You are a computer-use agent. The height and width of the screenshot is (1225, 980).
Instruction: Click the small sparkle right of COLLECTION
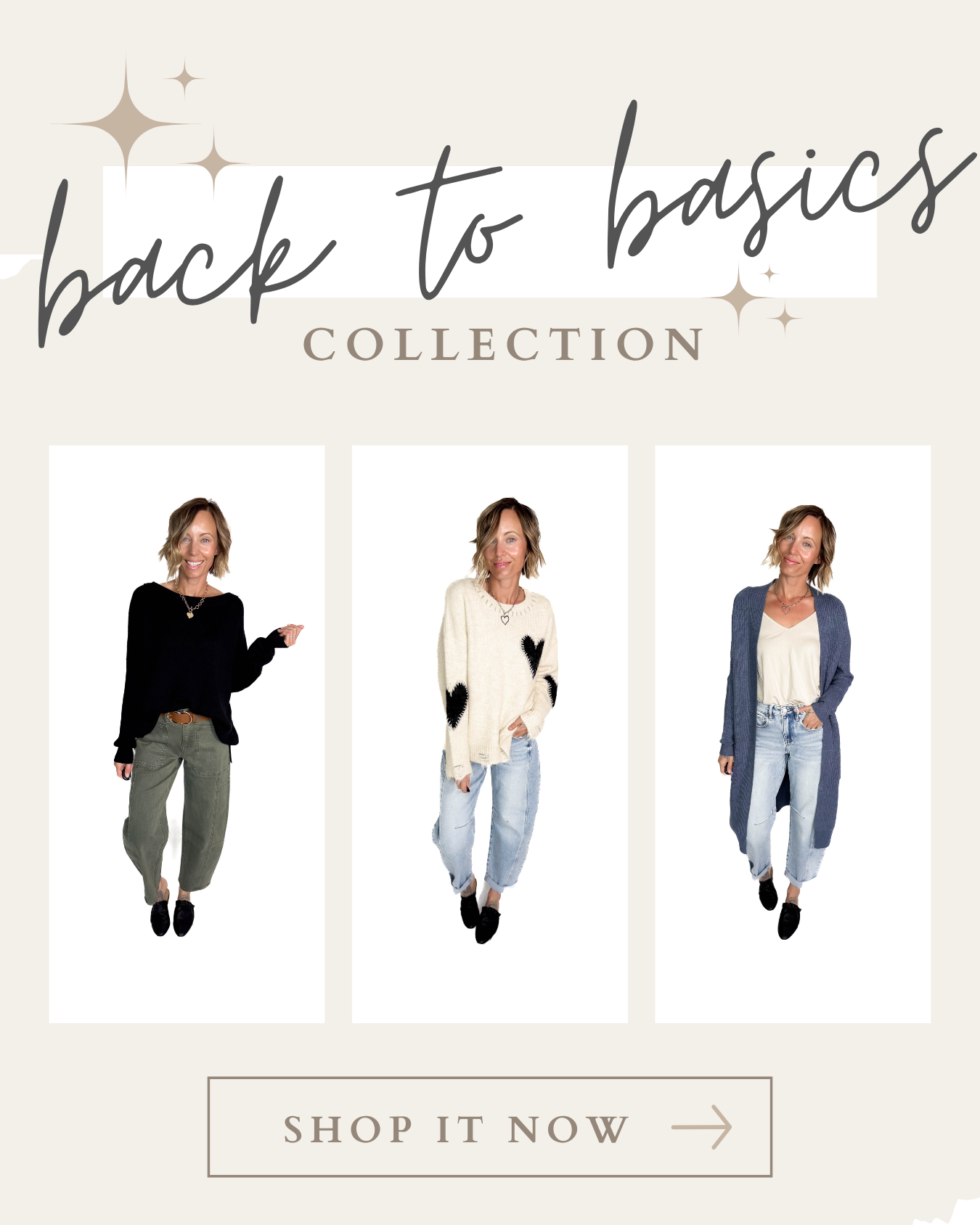[785, 318]
